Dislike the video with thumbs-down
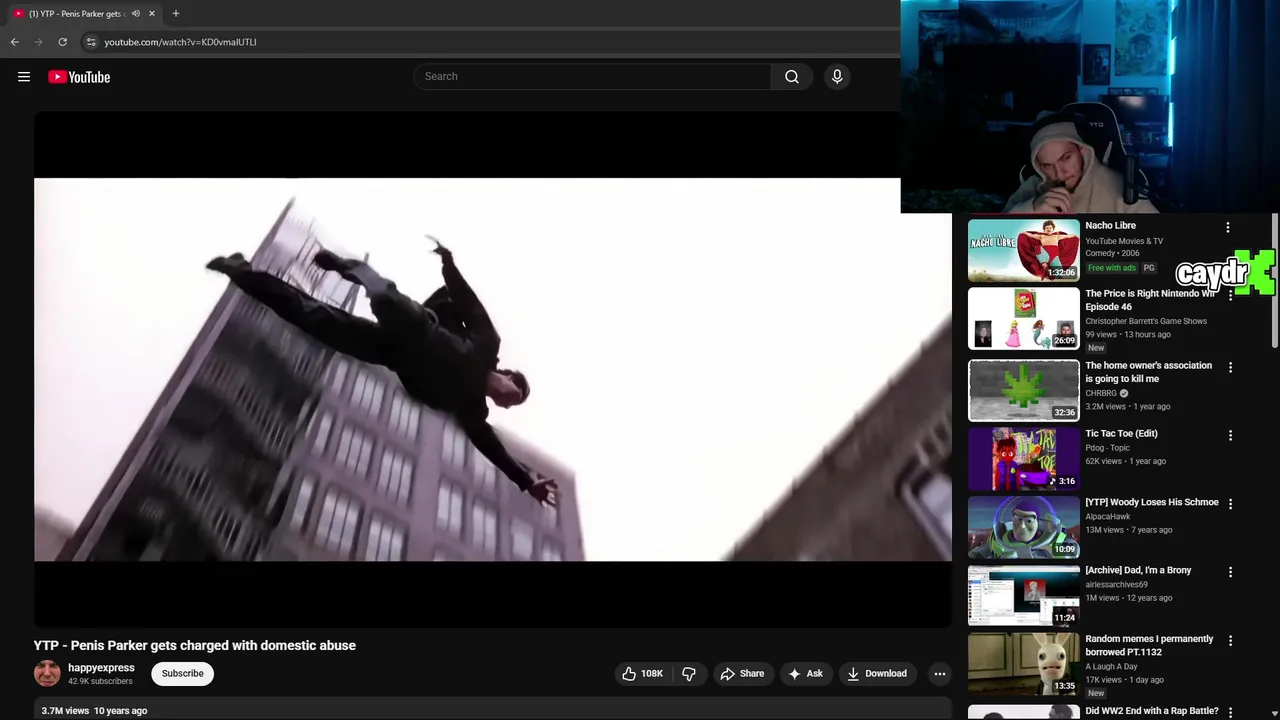Viewport: 1280px width, 720px height. click(x=688, y=674)
